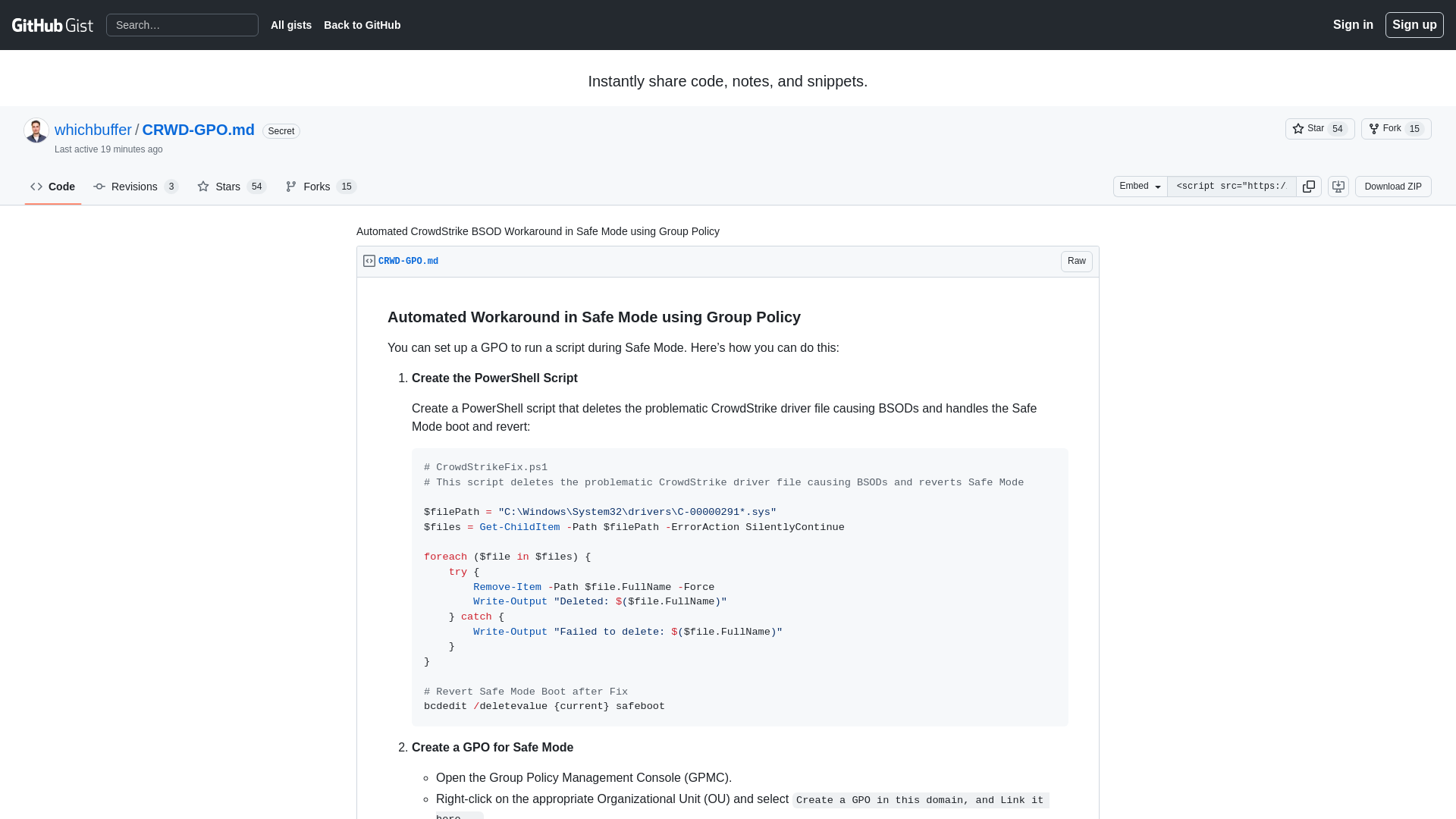Select the '# Revert Safe Mode Boot after Fix' comment

click(x=526, y=692)
